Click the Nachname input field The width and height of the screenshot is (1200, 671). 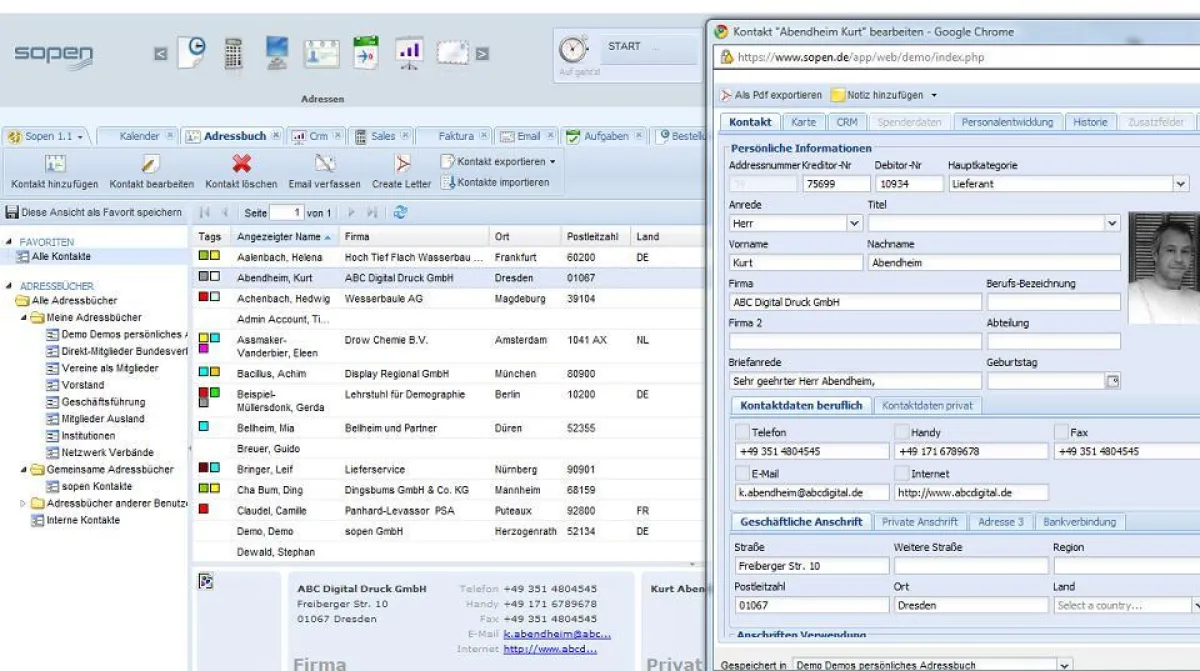click(993, 263)
